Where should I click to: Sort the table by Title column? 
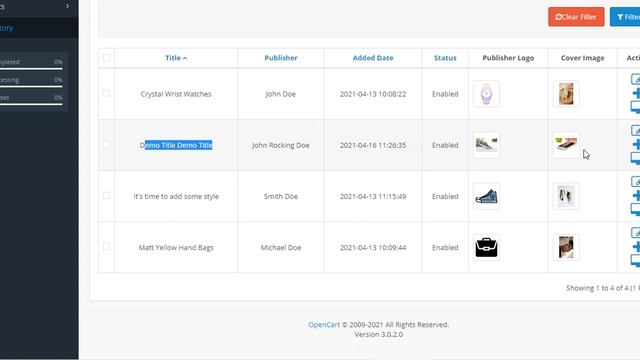pos(176,58)
